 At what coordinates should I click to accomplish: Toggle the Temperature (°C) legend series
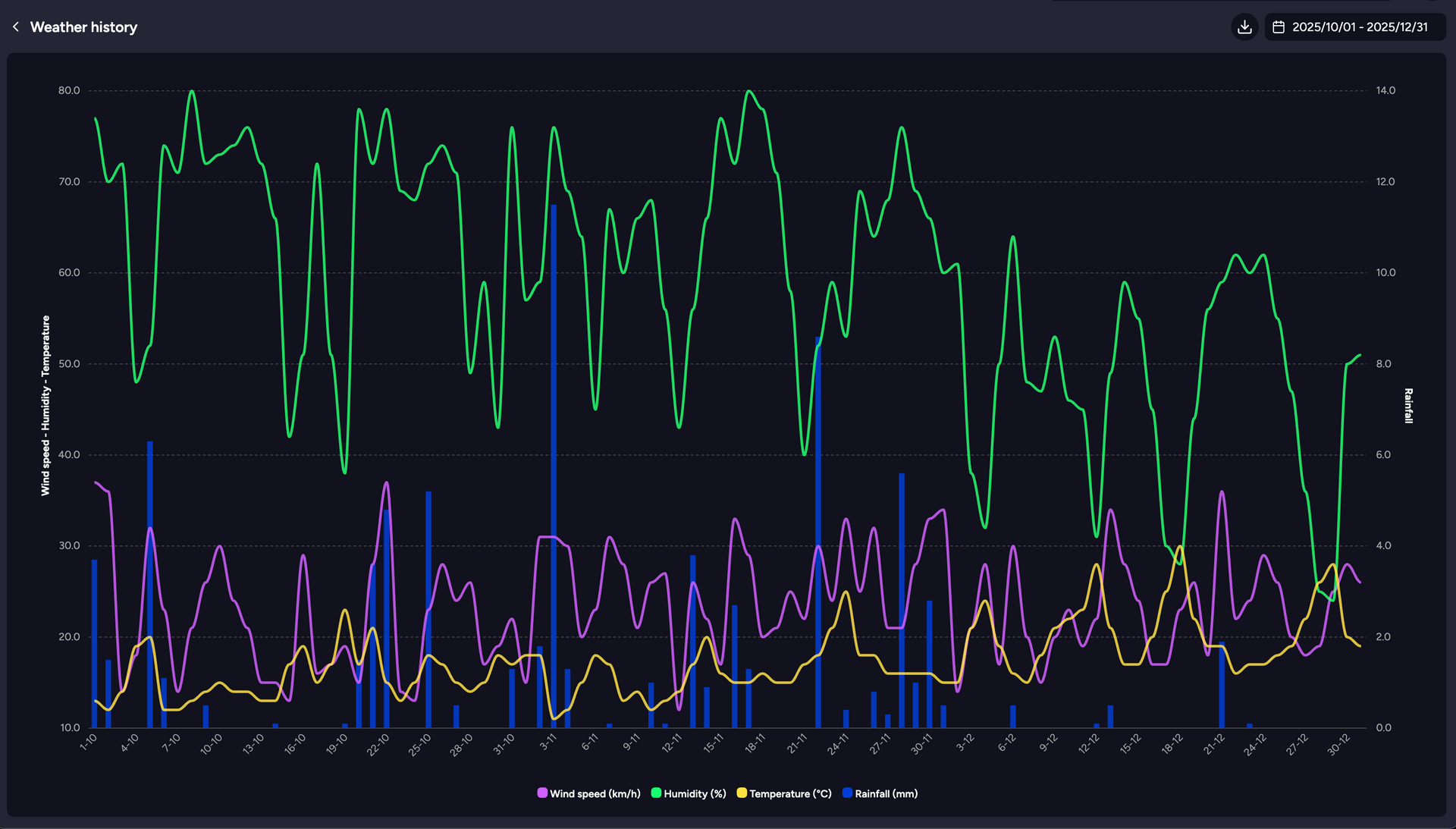(790, 793)
